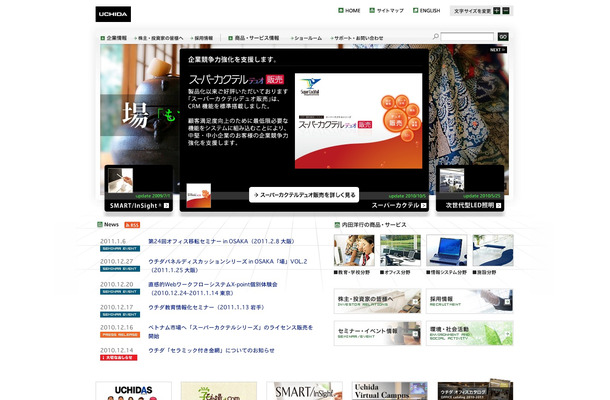Open 直感的WebワークフローシステムX-point news link
The image size is (610, 400).
pyautogui.click(x=213, y=288)
